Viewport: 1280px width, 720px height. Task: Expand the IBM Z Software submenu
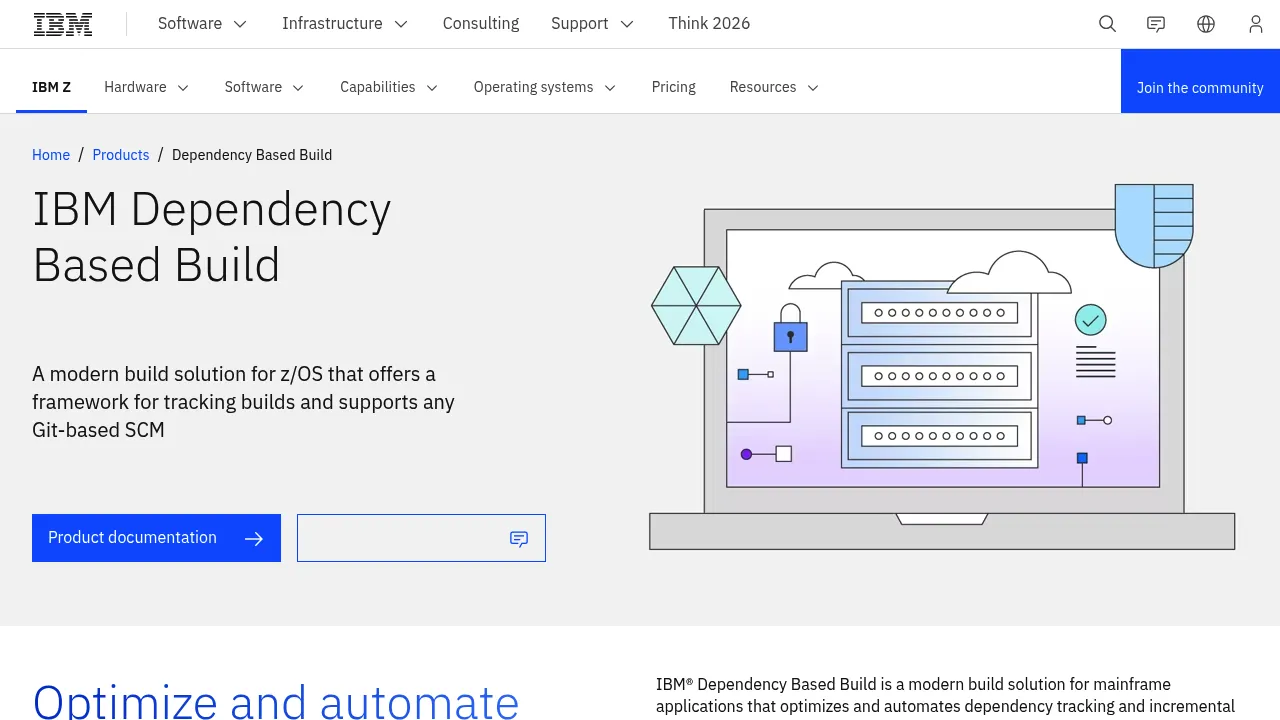[264, 87]
